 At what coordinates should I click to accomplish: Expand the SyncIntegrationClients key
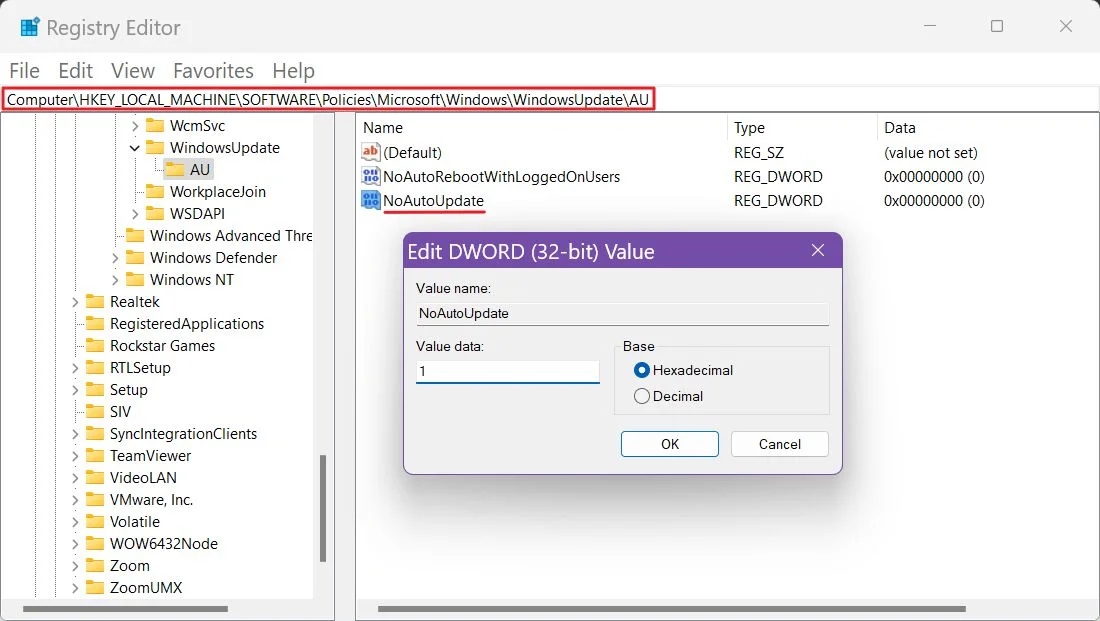(x=75, y=434)
